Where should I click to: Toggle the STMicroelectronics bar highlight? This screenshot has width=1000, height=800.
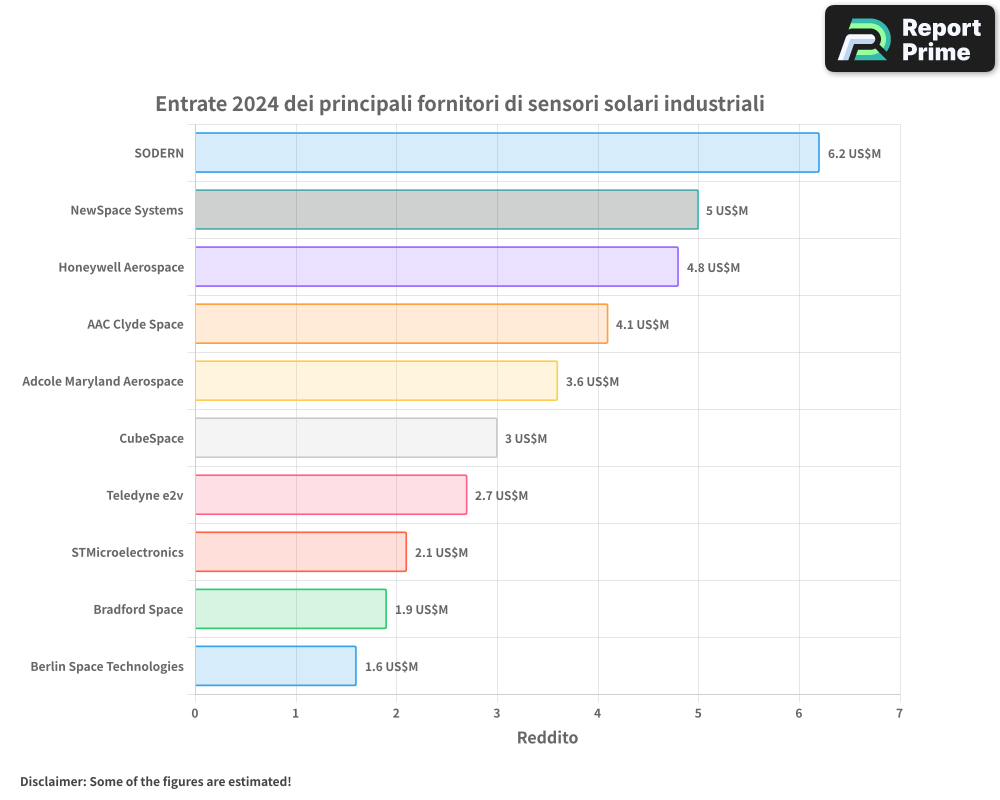pyautogui.click(x=300, y=552)
